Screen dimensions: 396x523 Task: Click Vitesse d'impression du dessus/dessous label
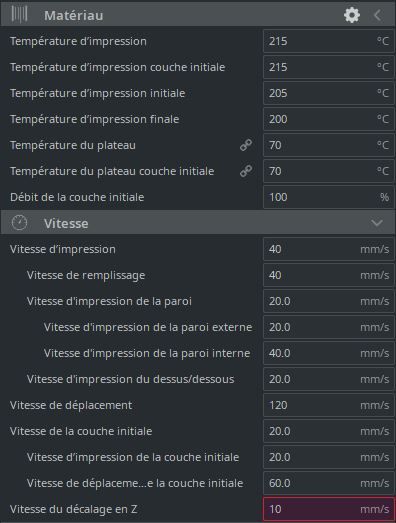(x=130, y=379)
